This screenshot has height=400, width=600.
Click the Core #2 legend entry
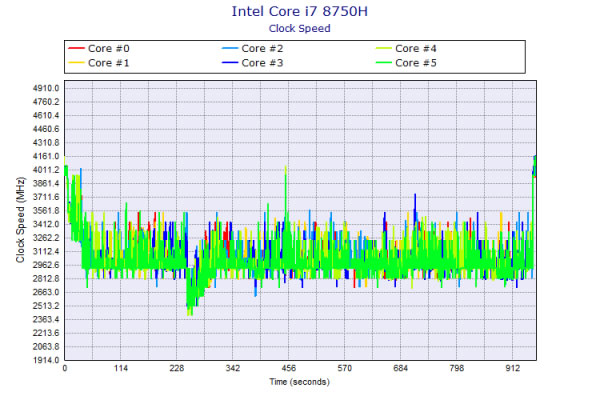pyautogui.click(x=252, y=49)
